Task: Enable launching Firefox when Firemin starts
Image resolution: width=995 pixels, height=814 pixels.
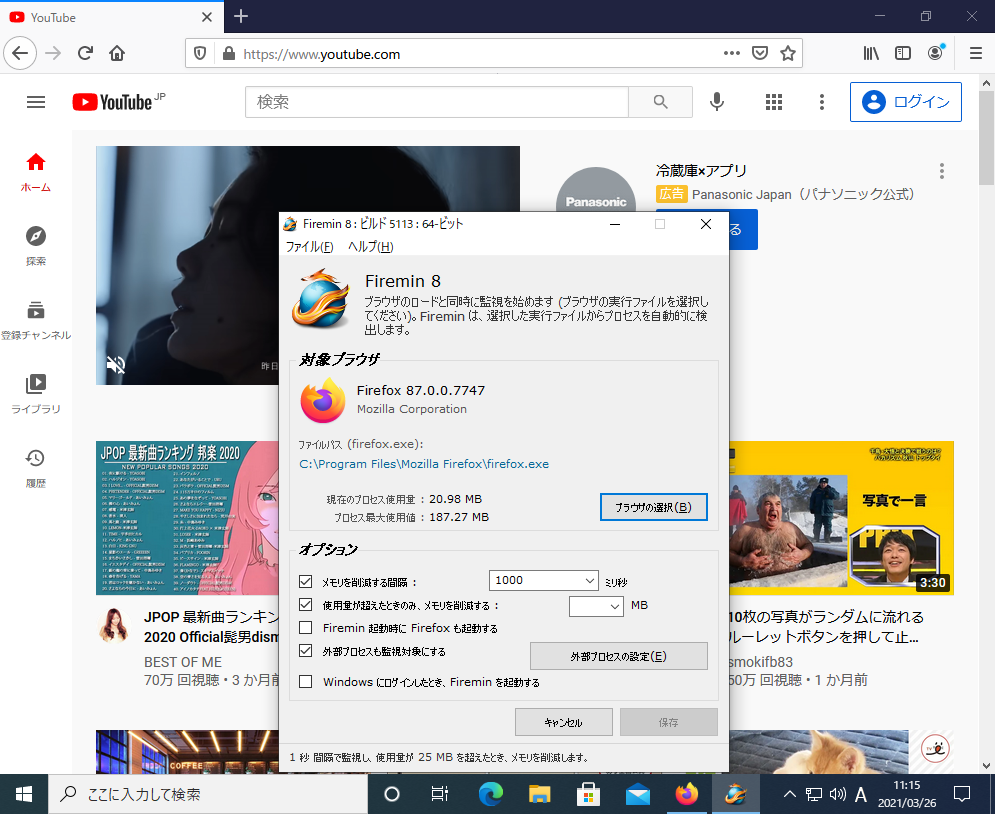Action: pos(306,628)
